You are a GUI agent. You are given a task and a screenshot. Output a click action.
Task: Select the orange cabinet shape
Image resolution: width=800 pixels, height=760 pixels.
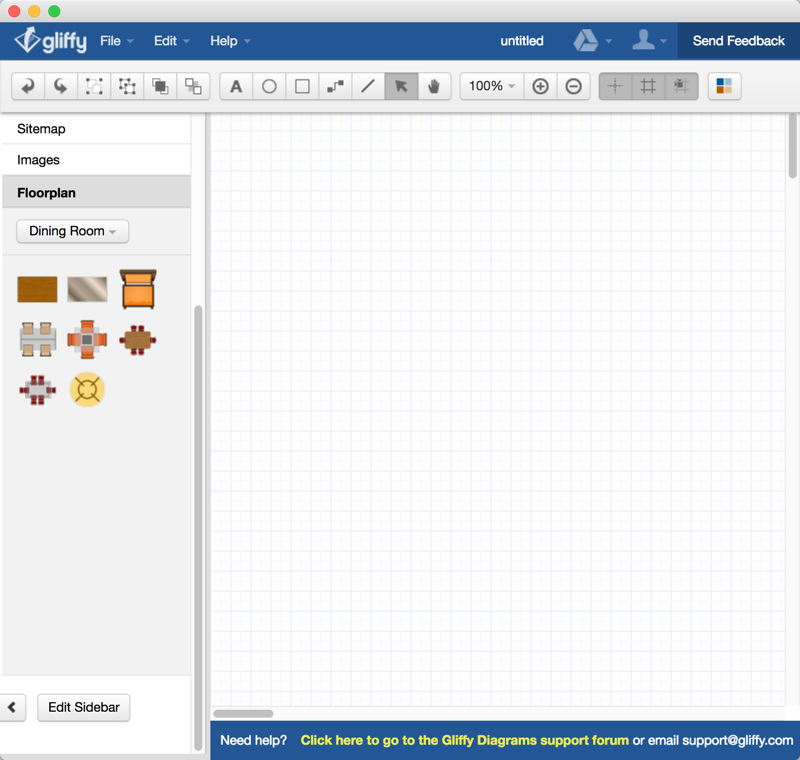pos(138,289)
